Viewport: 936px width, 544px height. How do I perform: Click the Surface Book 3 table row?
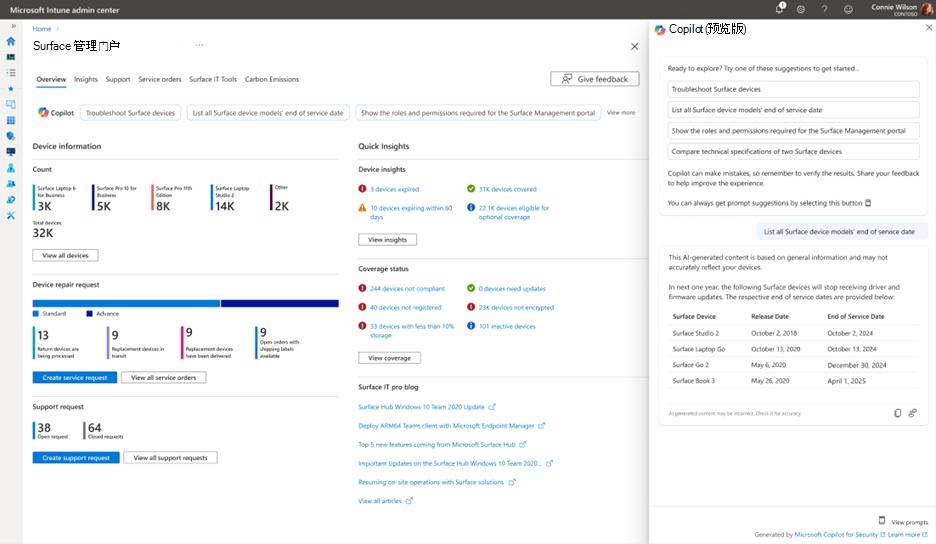pyautogui.click(x=793, y=381)
